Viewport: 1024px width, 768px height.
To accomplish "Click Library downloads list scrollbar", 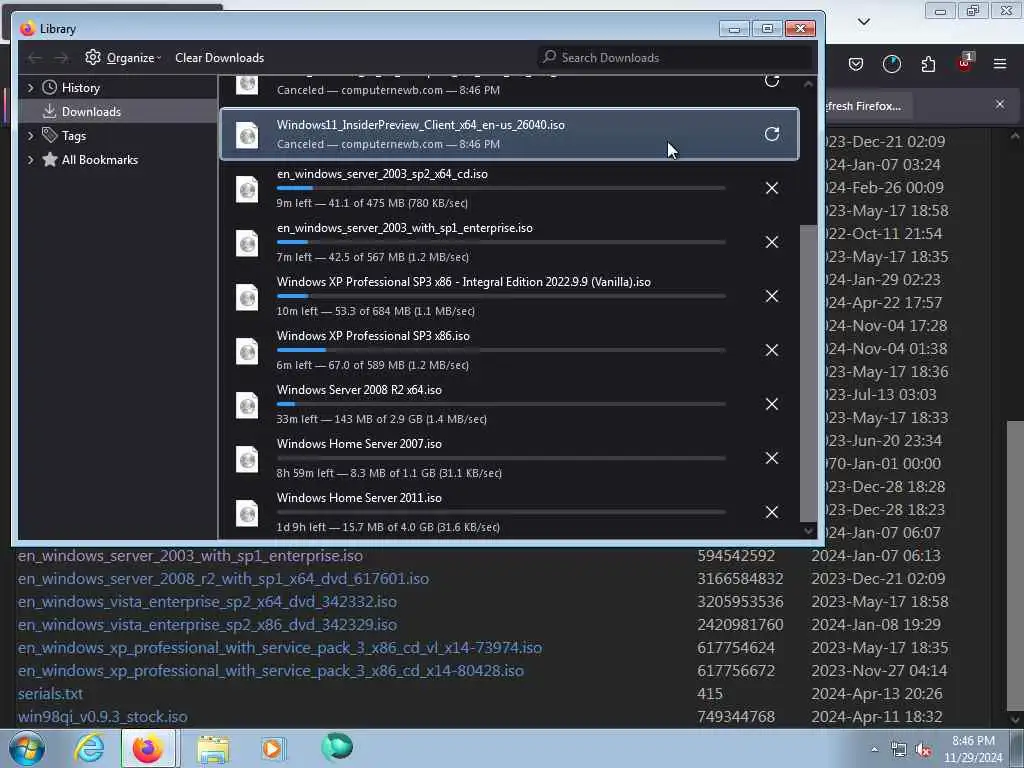I will 808,374.
